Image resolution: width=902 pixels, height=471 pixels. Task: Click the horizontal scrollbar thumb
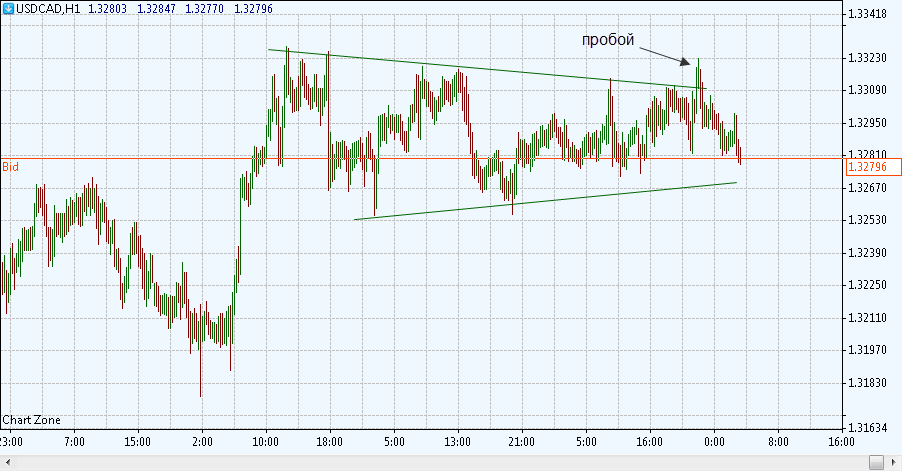(x=876, y=462)
